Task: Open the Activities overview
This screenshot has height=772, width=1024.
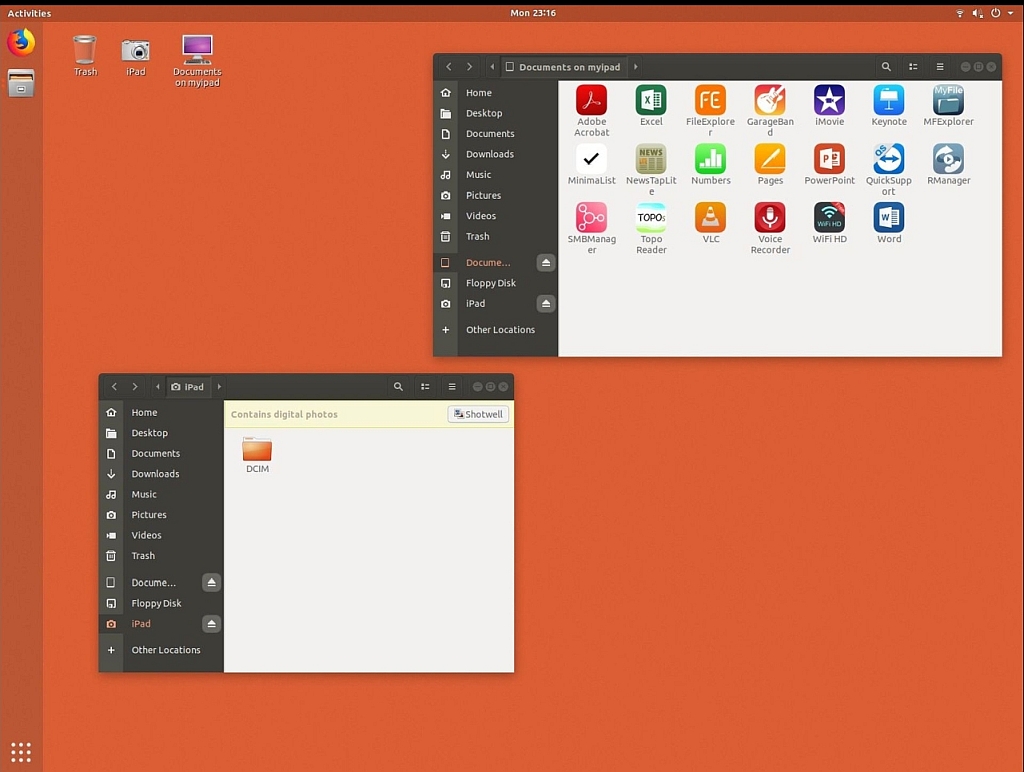Action: (x=29, y=13)
